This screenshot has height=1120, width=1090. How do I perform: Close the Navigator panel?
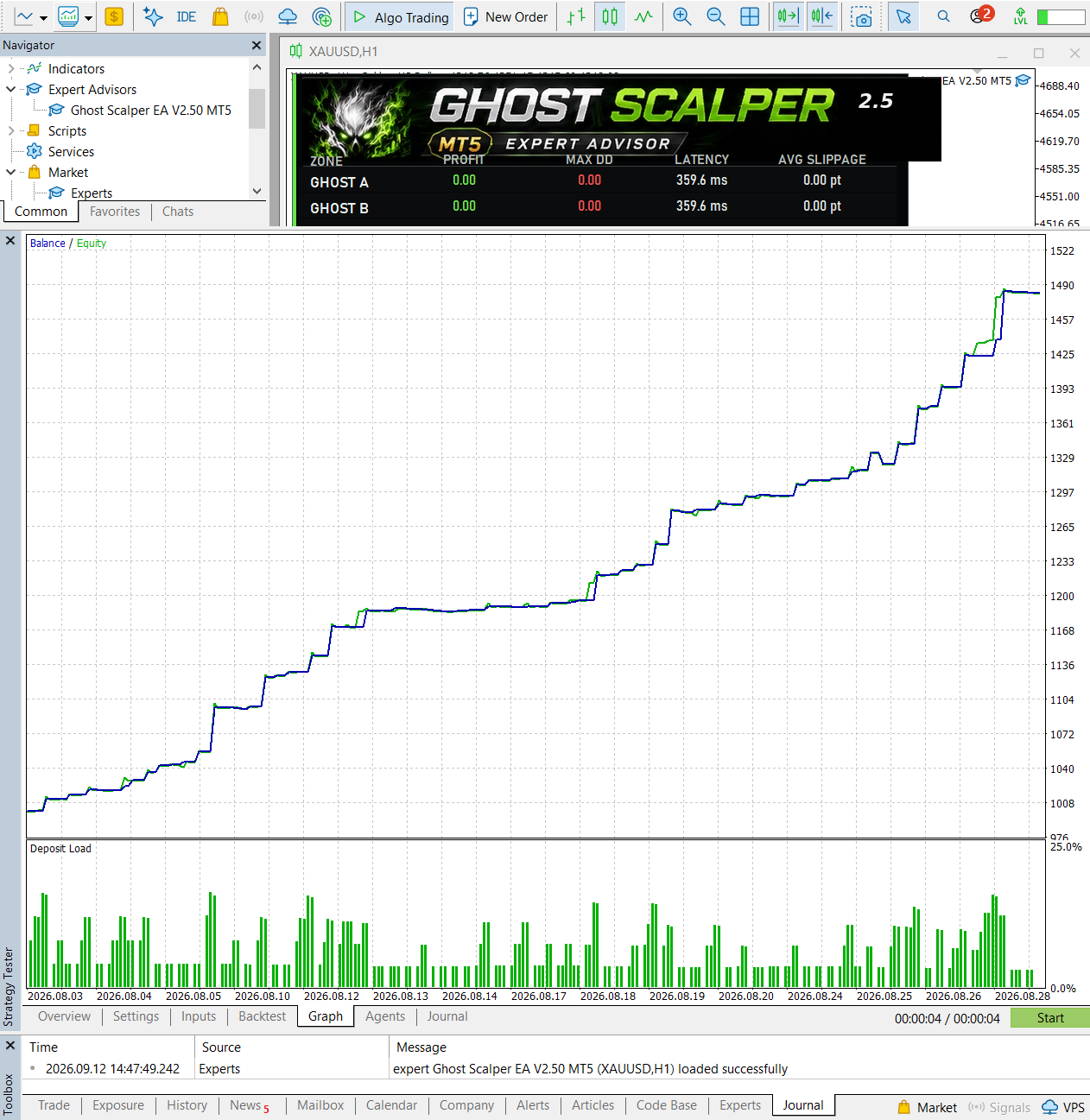(257, 45)
